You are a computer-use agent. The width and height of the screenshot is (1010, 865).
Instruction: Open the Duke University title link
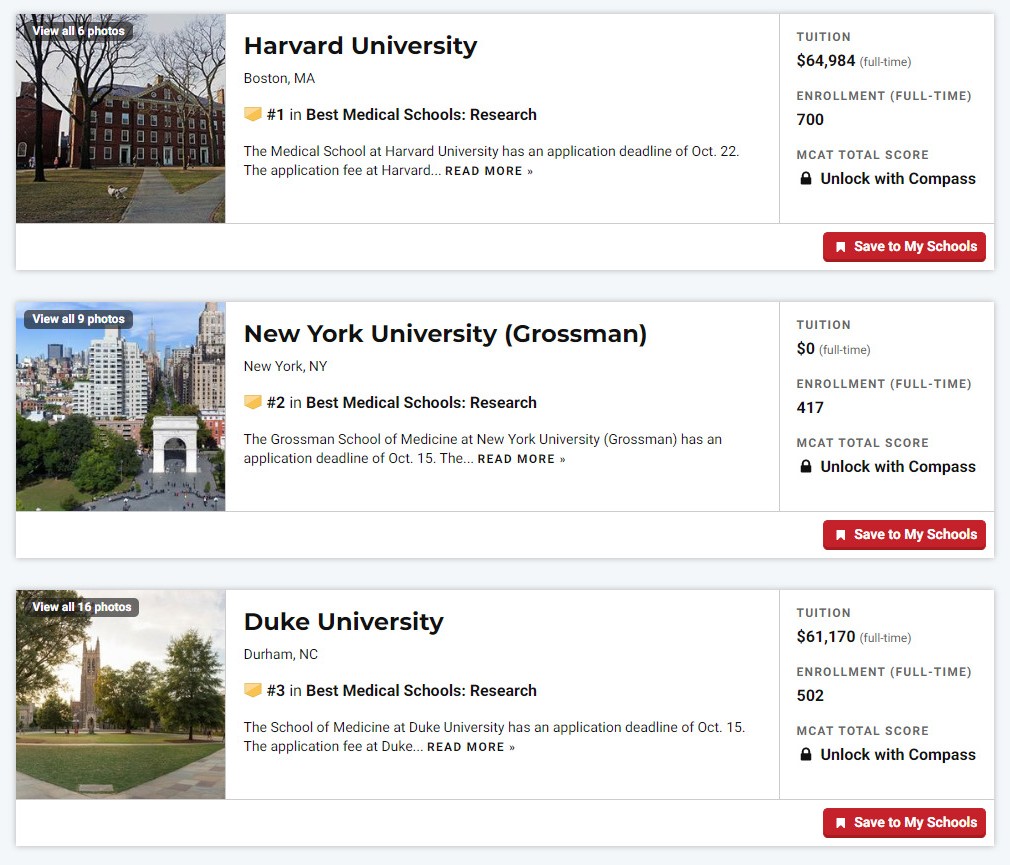343,622
